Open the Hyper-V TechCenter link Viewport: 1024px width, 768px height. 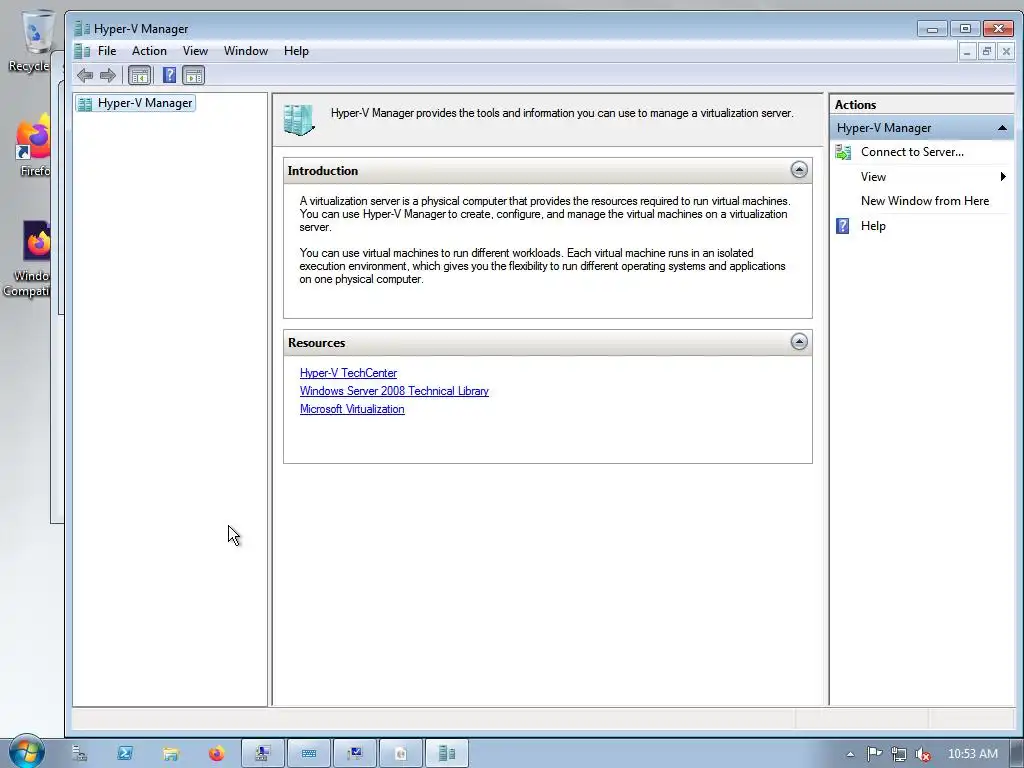[x=348, y=373]
